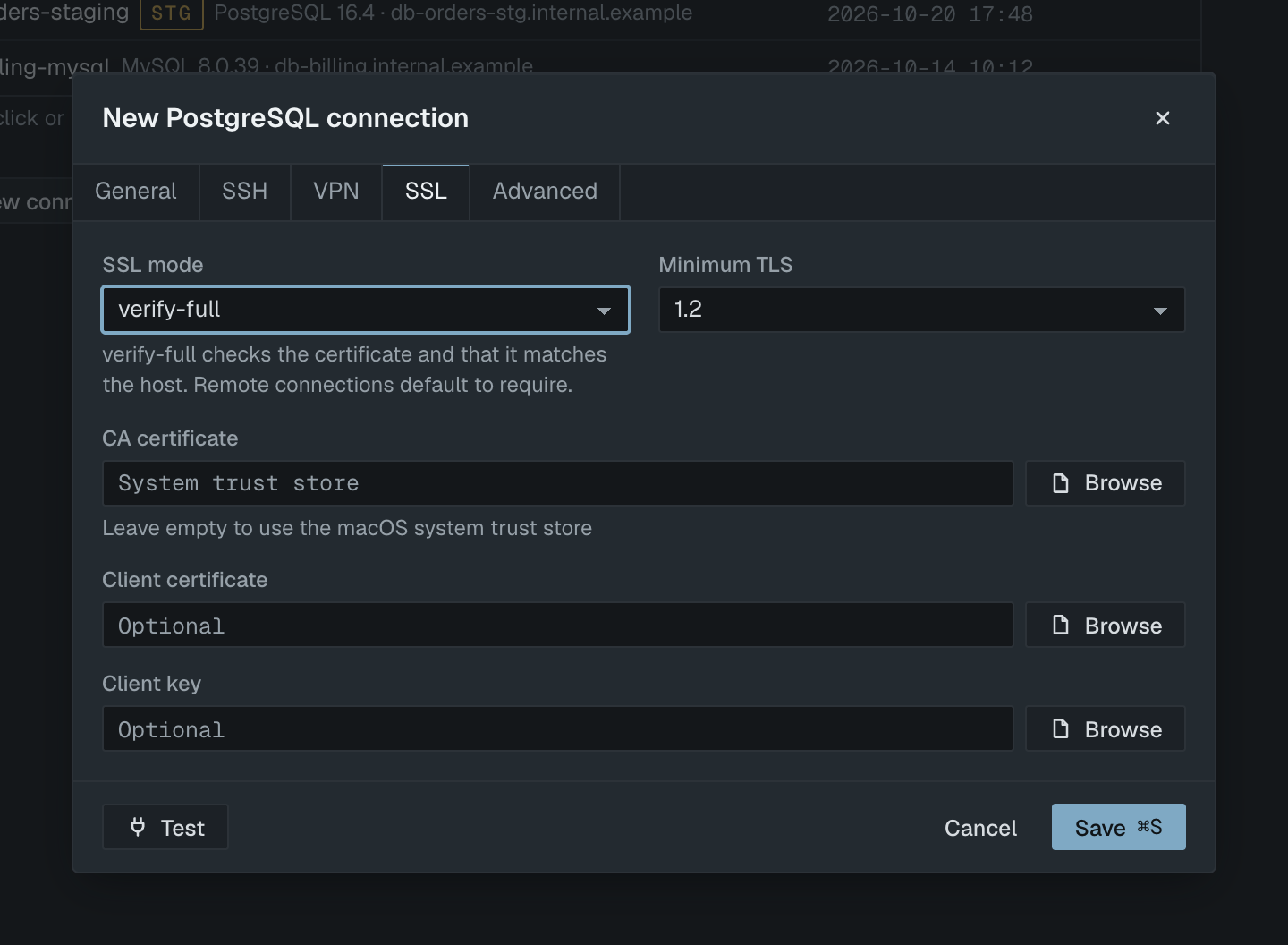Click the macOS system trust store hint
The image size is (1288, 945).
(x=347, y=528)
